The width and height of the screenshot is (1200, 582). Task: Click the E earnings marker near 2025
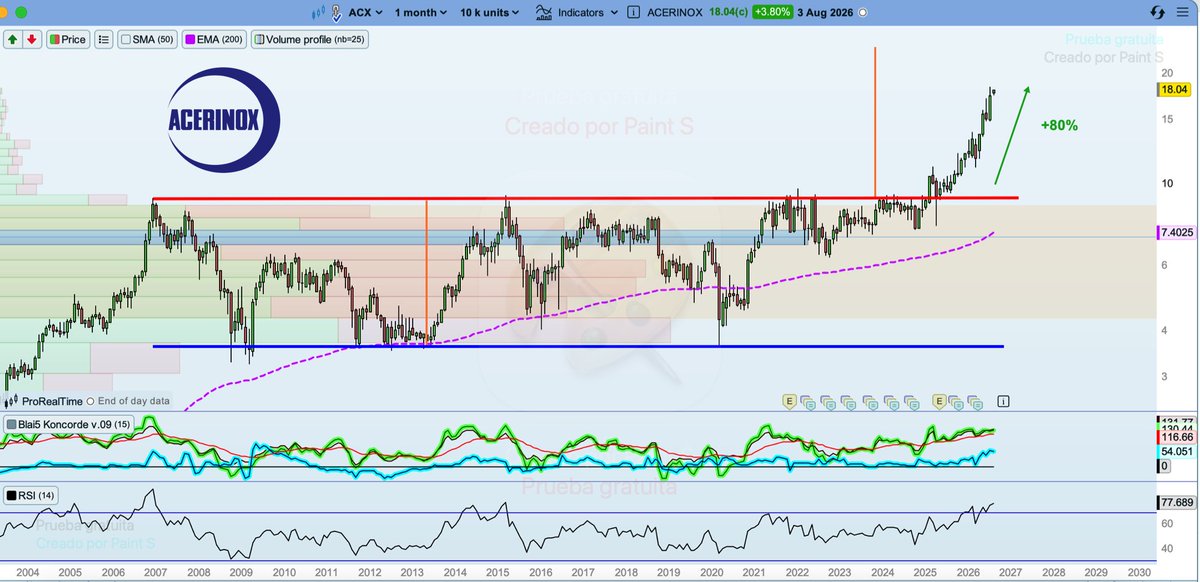pos(939,401)
